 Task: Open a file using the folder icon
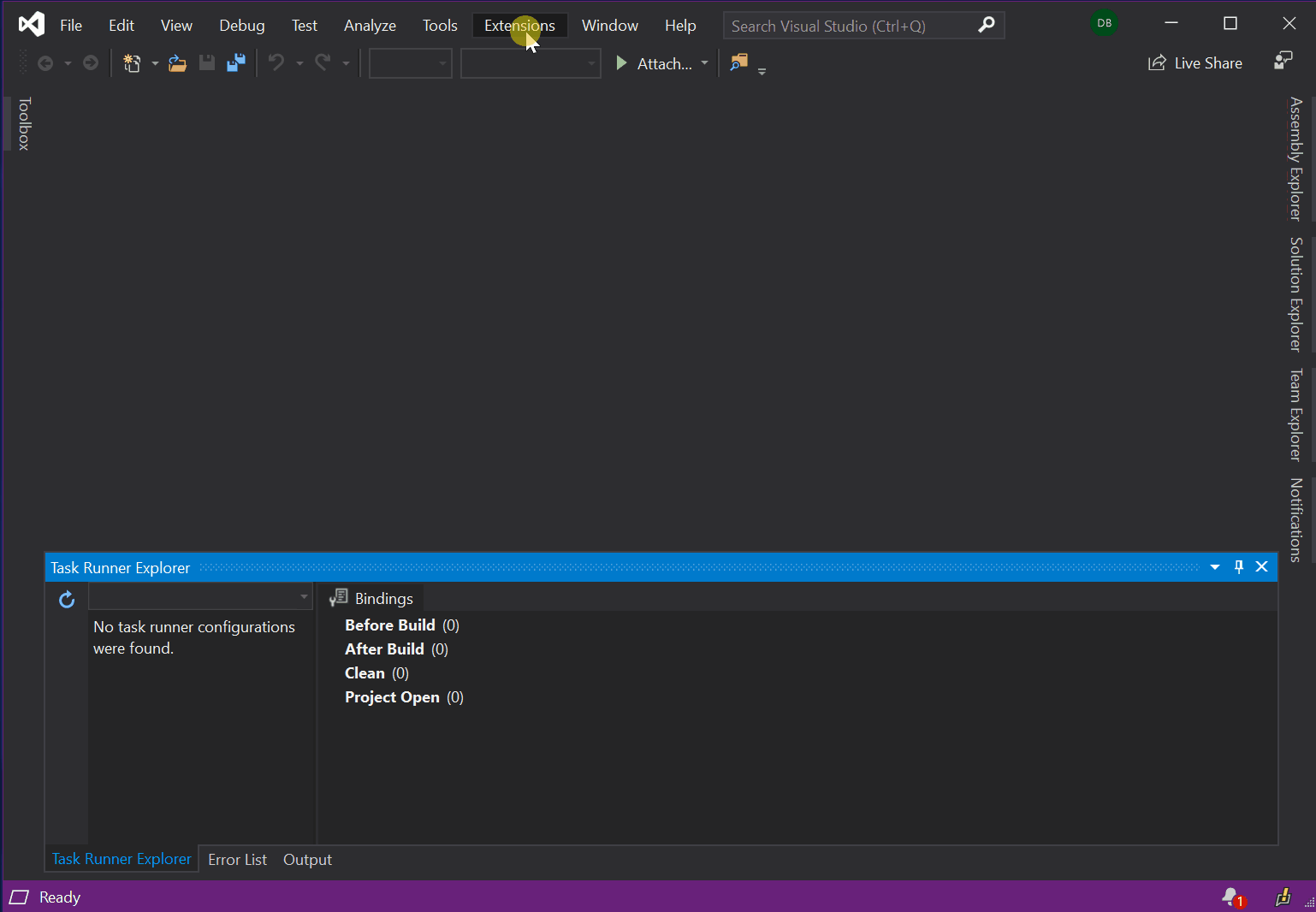tap(178, 63)
